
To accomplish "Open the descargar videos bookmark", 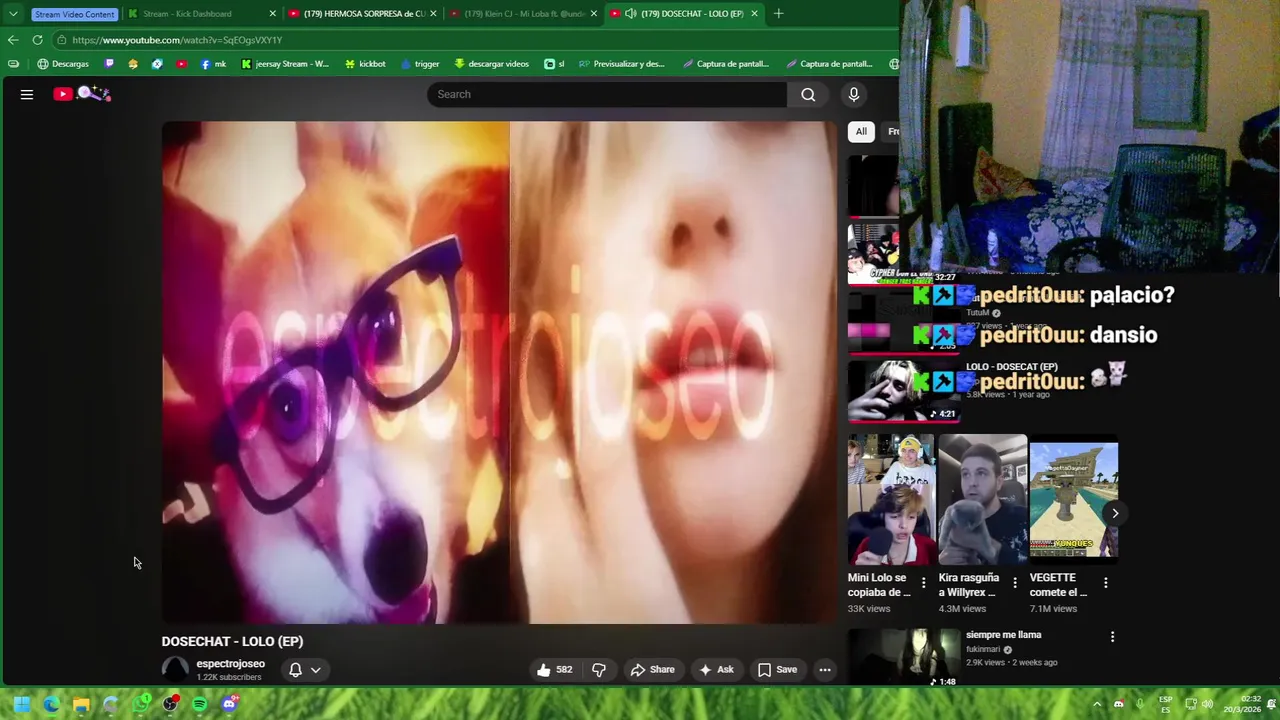I will pos(491,64).
